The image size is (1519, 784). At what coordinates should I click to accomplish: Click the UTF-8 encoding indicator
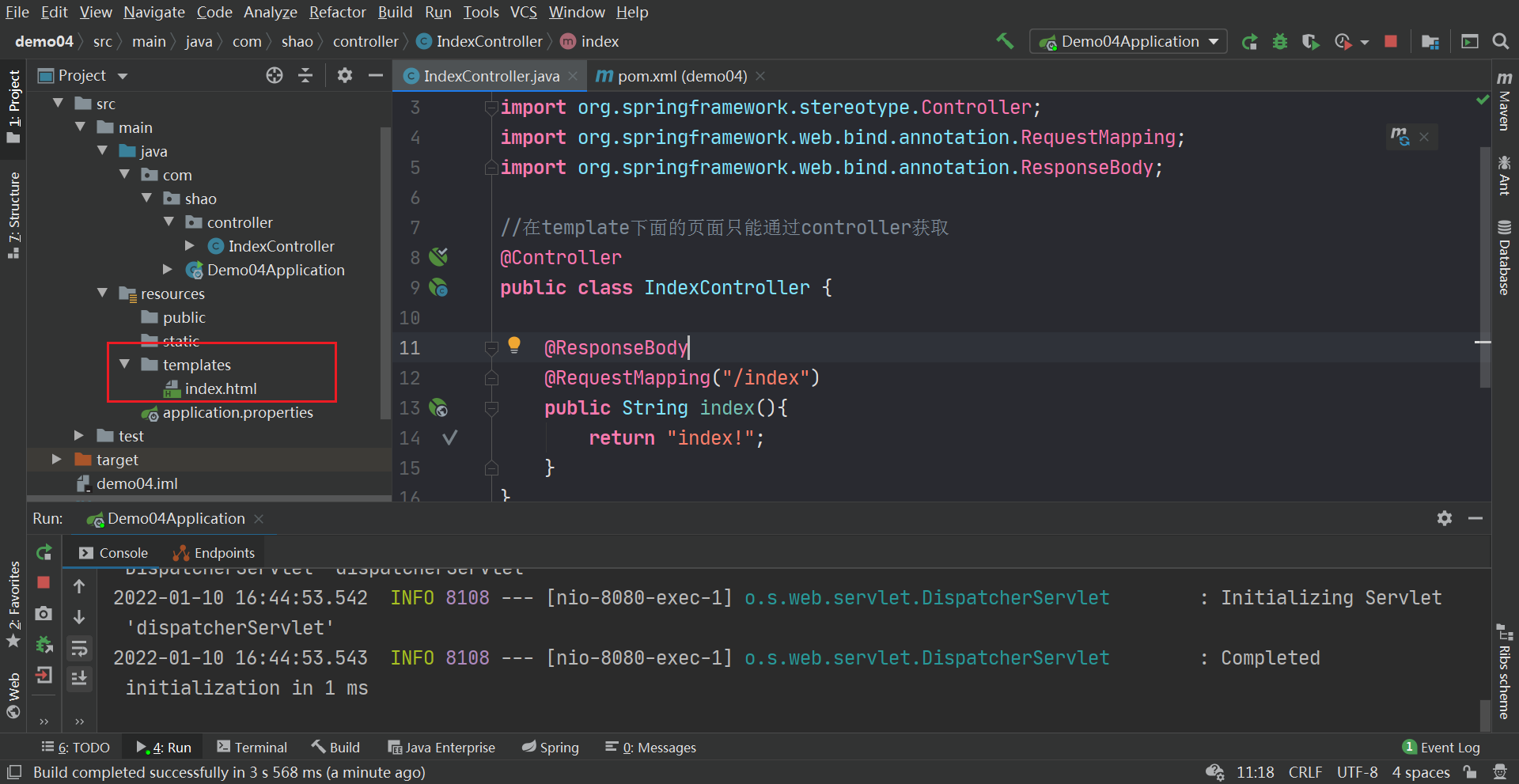tap(1358, 772)
